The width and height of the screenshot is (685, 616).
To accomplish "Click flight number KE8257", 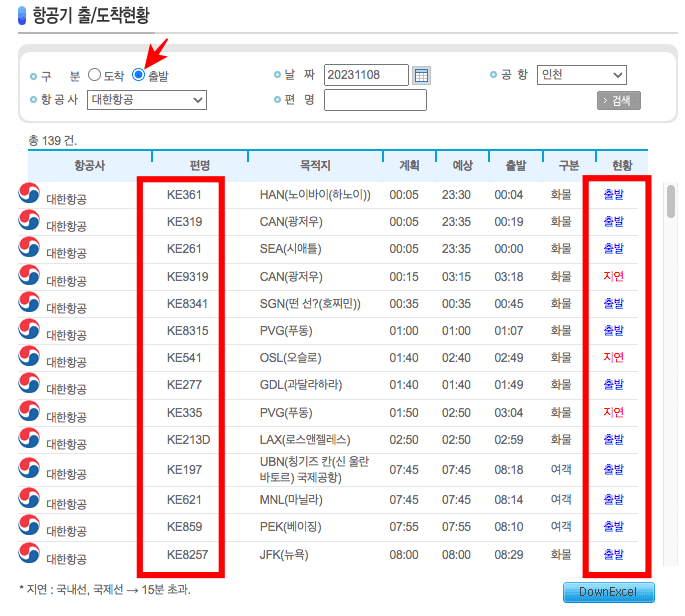I will pyautogui.click(x=187, y=555).
